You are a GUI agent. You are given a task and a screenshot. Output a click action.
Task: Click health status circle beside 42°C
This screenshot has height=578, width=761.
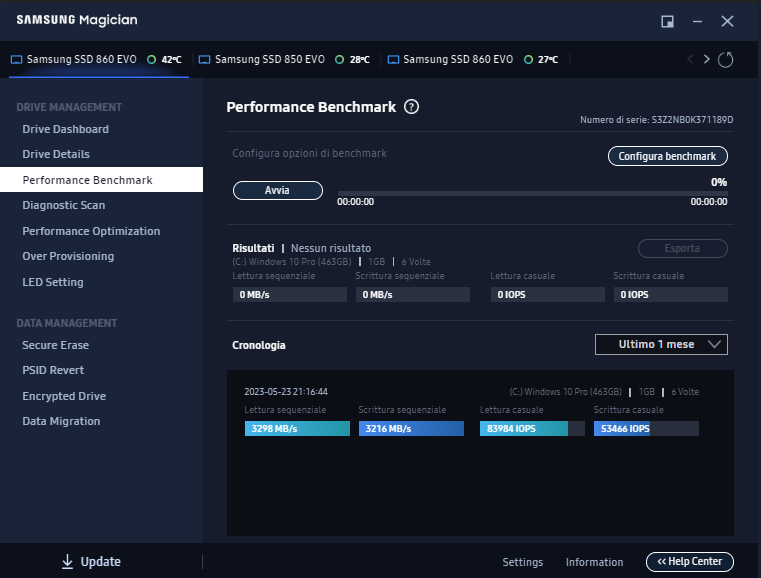[x=151, y=60]
